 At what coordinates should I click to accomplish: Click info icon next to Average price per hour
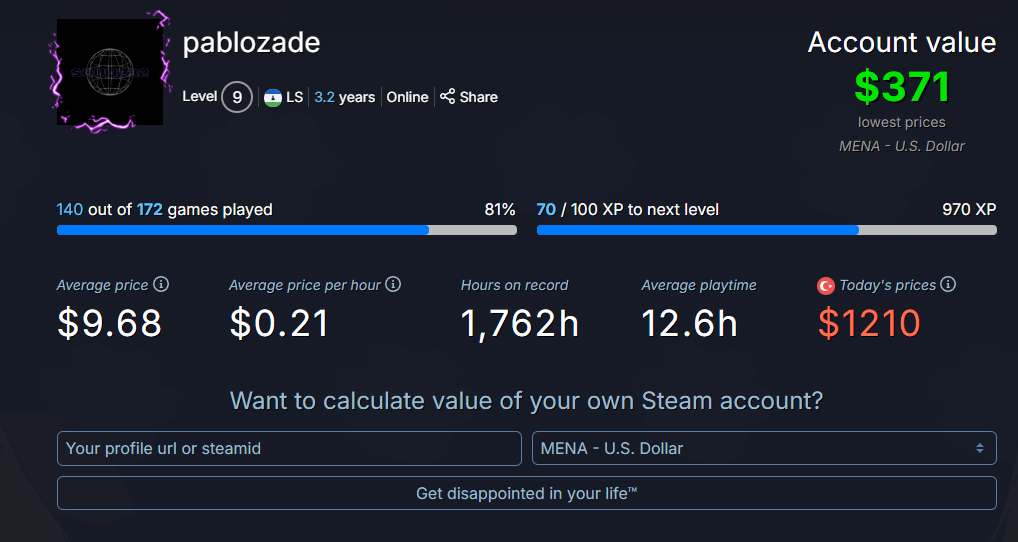pyautogui.click(x=393, y=285)
